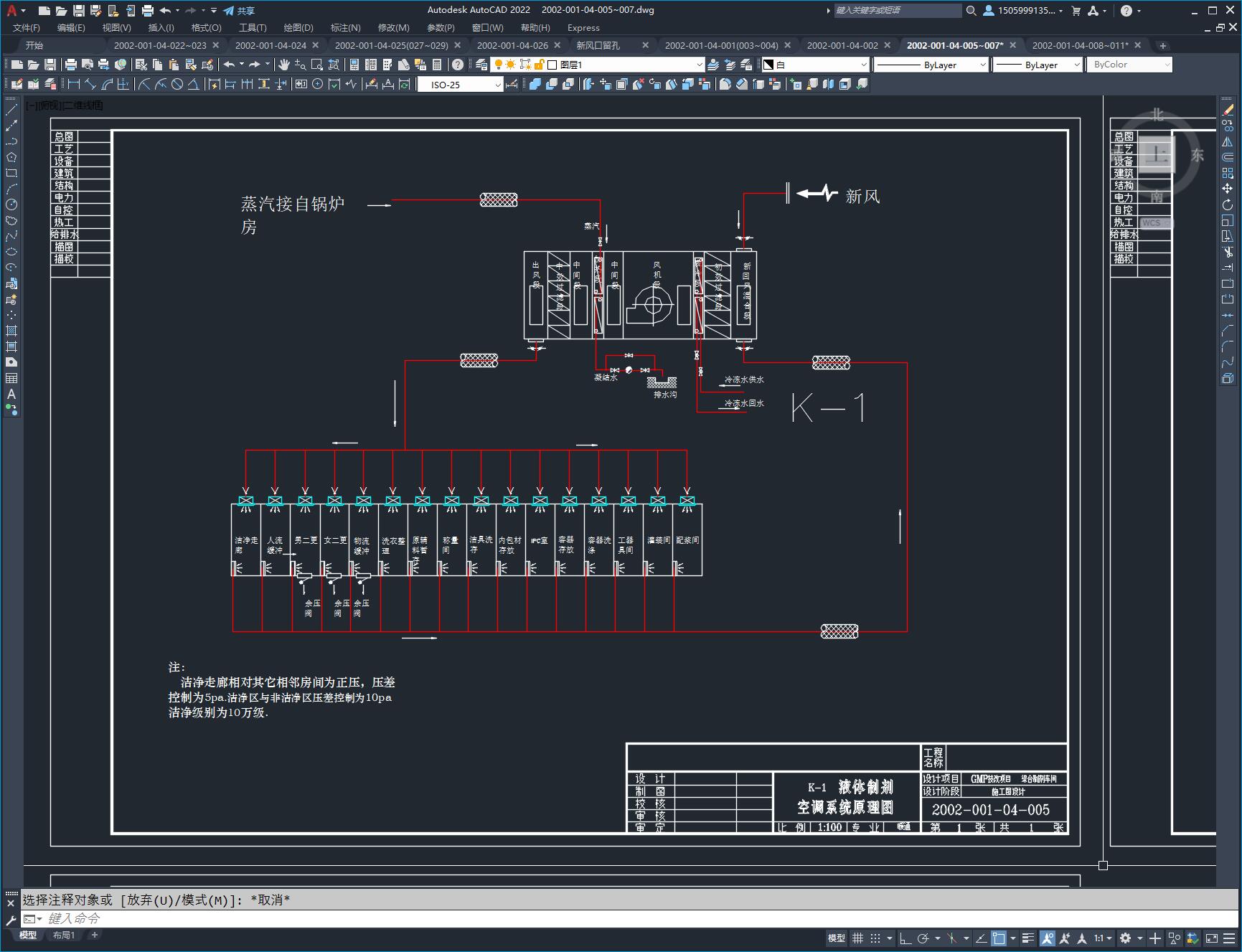This screenshot has height=952, width=1242.
Task: Switch to the 2002-001-04-024 tab
Action: pyautogui.click(x=270, y=45)
